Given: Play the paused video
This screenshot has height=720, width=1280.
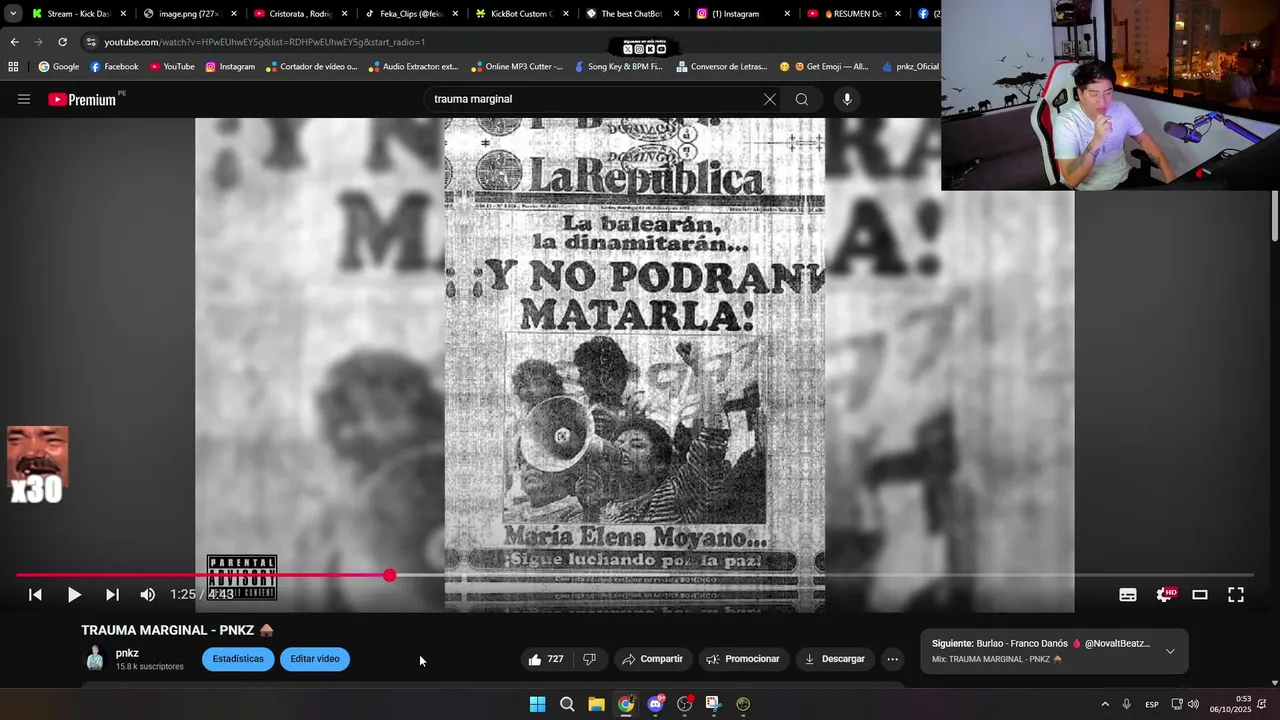Looking at the screenshot, I should pyautogui.click(x=74, y=595).
